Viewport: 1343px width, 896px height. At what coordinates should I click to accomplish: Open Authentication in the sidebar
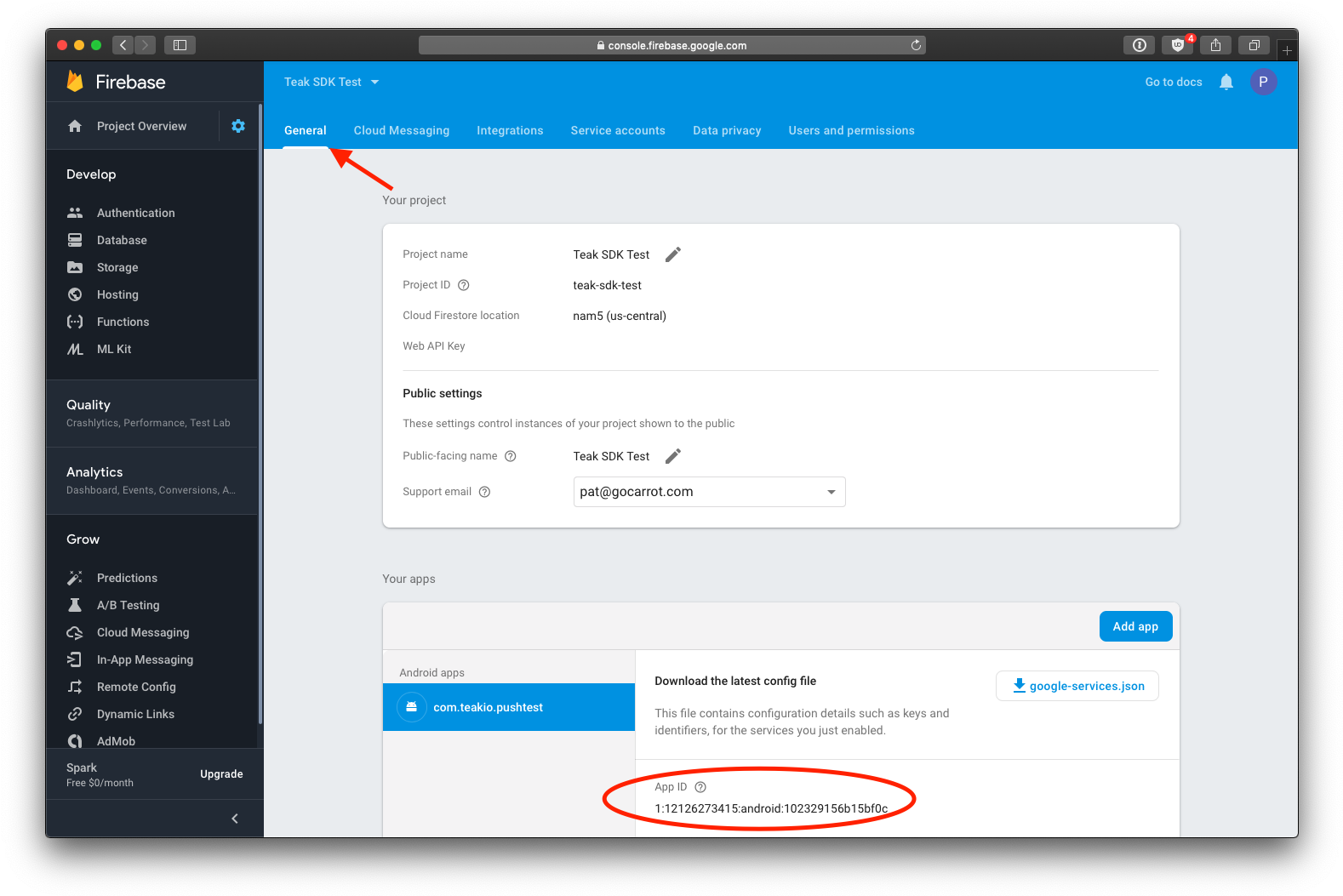[x=135, y=213]
